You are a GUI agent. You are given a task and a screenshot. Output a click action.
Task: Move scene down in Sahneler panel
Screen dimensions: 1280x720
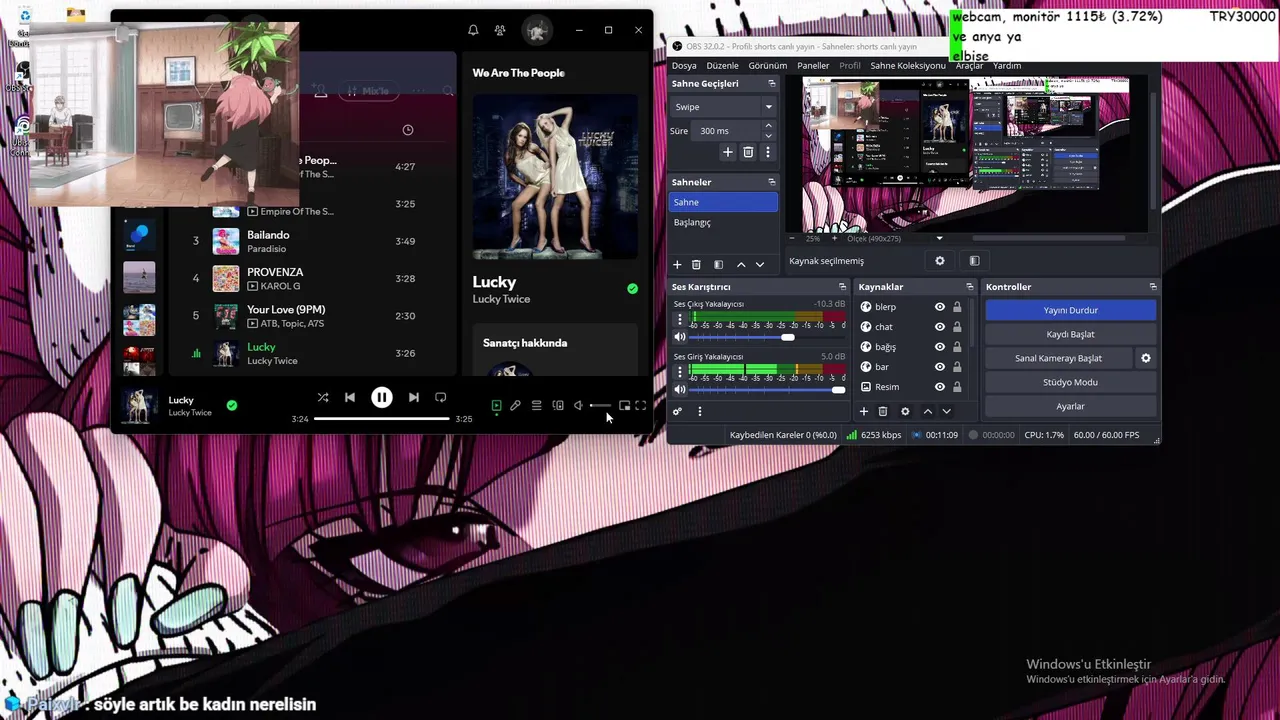(x=760, y=265)
